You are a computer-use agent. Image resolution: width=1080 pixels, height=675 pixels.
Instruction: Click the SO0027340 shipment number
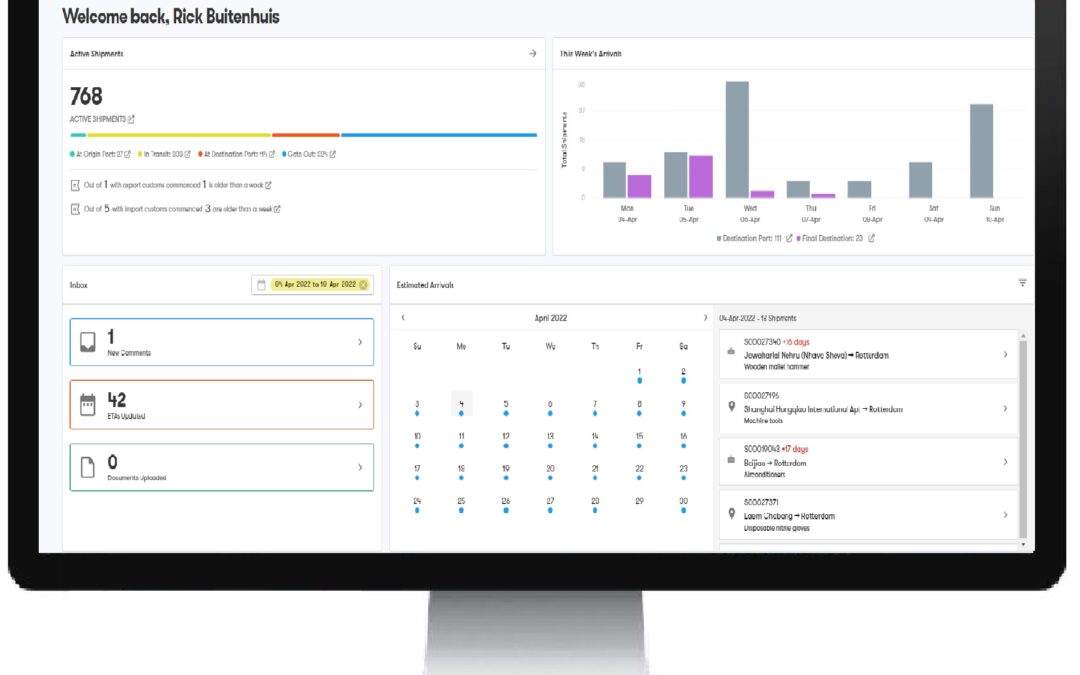[x=762, y=342]
